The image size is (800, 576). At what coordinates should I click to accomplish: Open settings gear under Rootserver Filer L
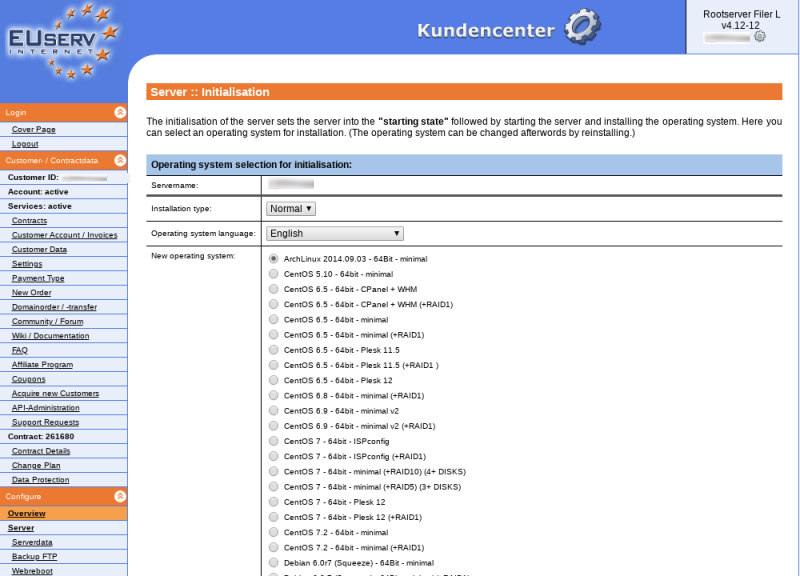point(760,36)
